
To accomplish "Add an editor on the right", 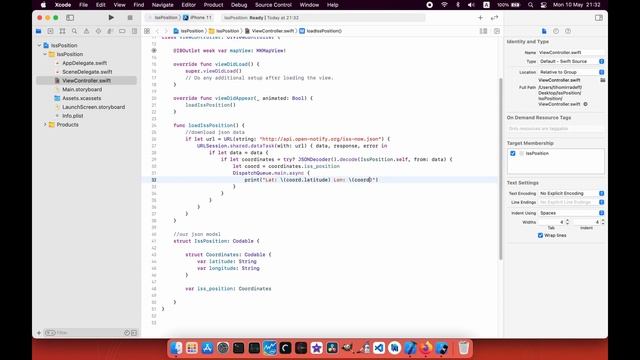I will point(497,31).
